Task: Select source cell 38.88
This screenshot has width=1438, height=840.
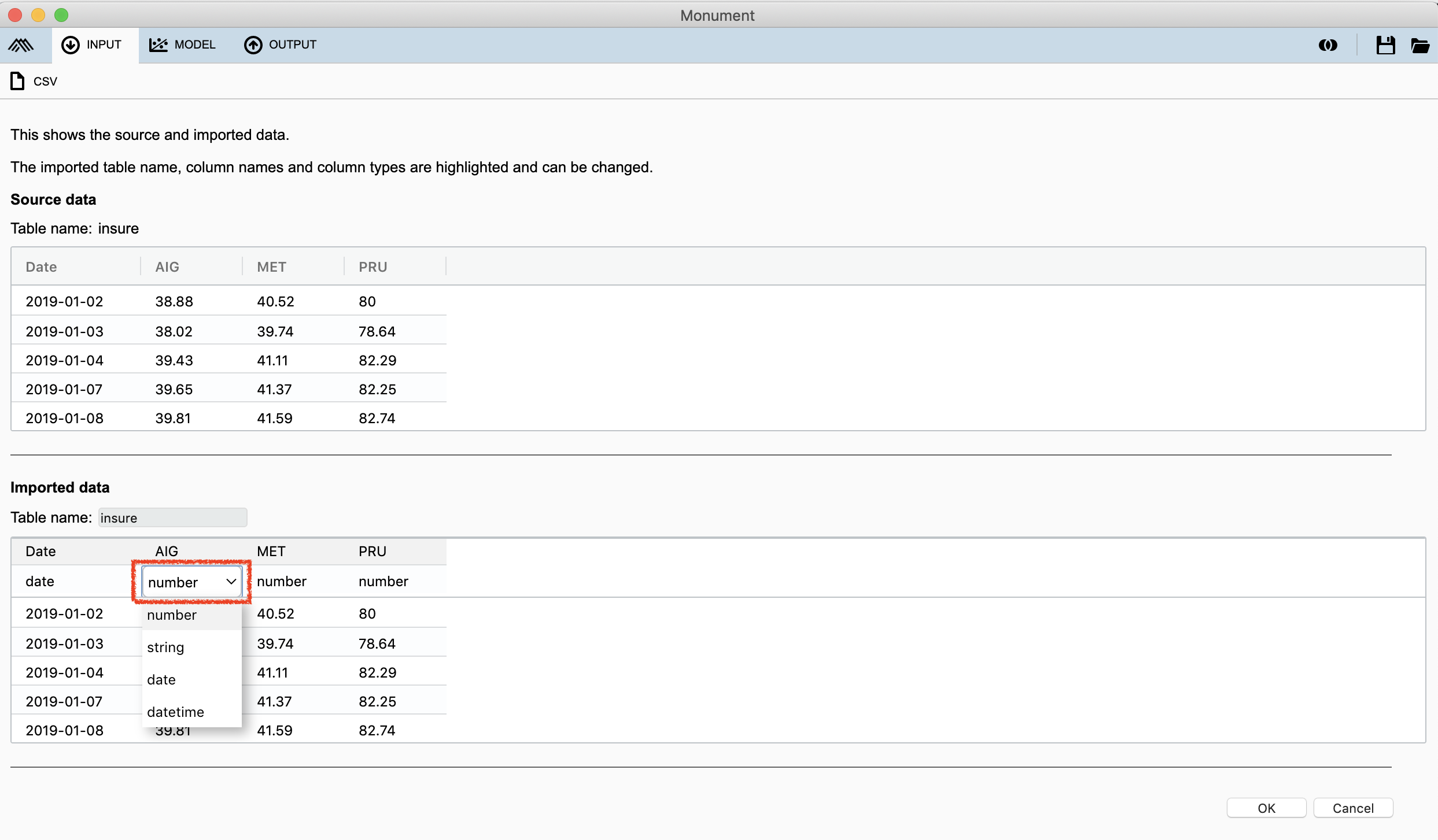Action: [174, 302]
